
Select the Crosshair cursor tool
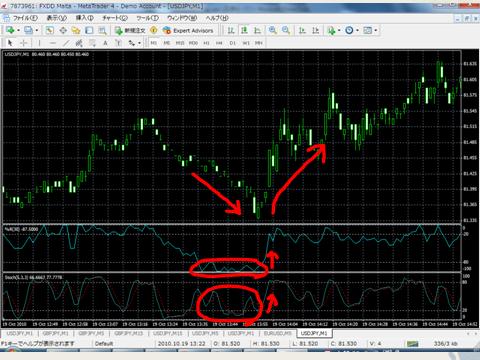point(24,43)
